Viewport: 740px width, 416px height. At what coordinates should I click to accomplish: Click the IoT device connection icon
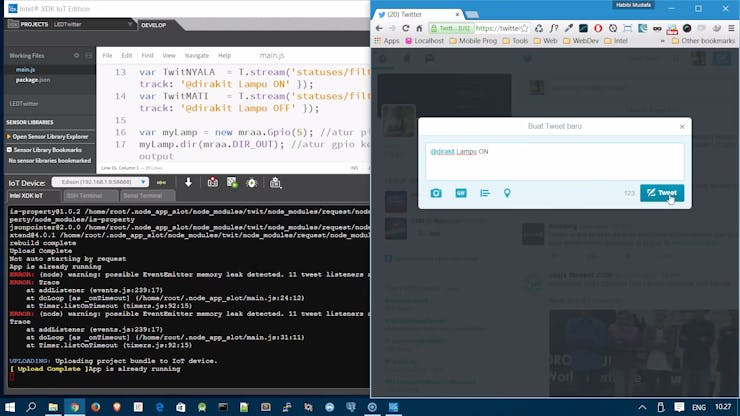tap(161, 182)
